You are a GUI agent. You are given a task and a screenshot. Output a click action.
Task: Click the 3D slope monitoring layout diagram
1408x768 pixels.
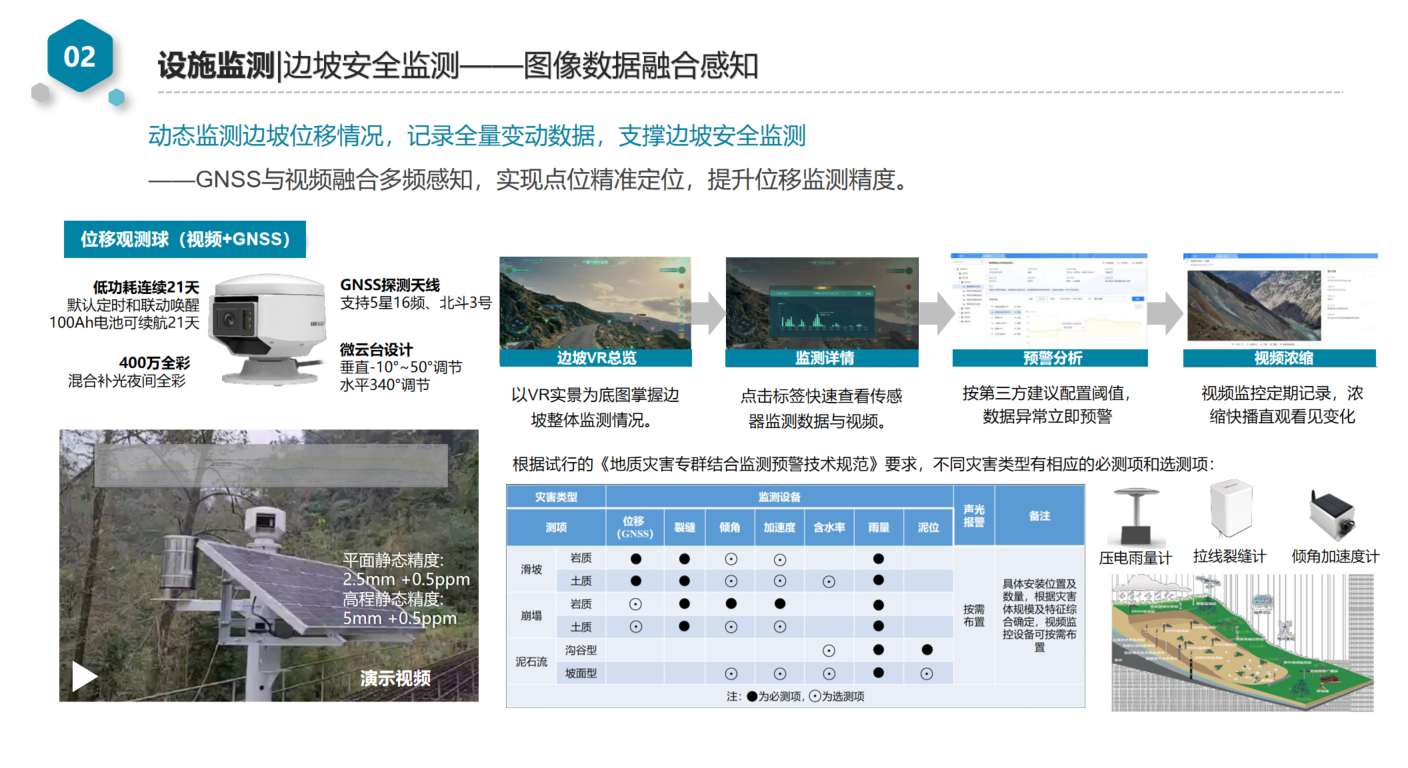click(x=1244, y=642)
